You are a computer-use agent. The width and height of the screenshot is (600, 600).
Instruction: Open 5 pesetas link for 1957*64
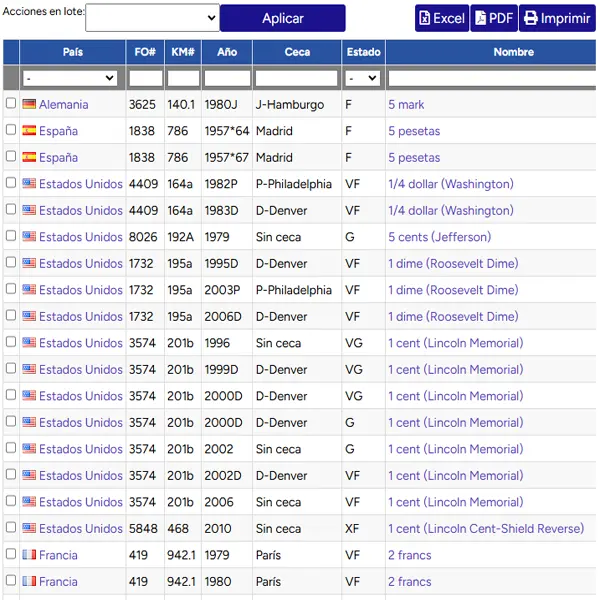point(414,131)
